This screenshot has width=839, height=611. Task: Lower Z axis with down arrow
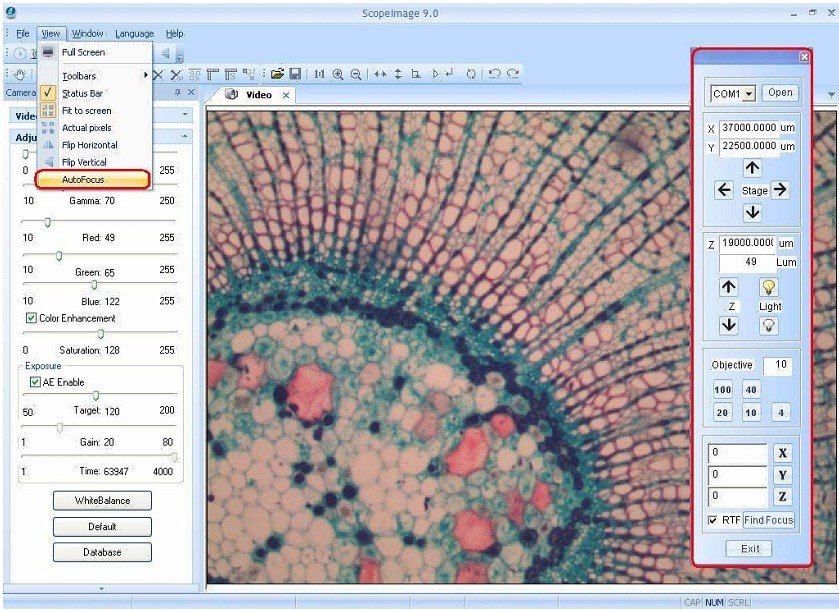(x=729, y=325)
